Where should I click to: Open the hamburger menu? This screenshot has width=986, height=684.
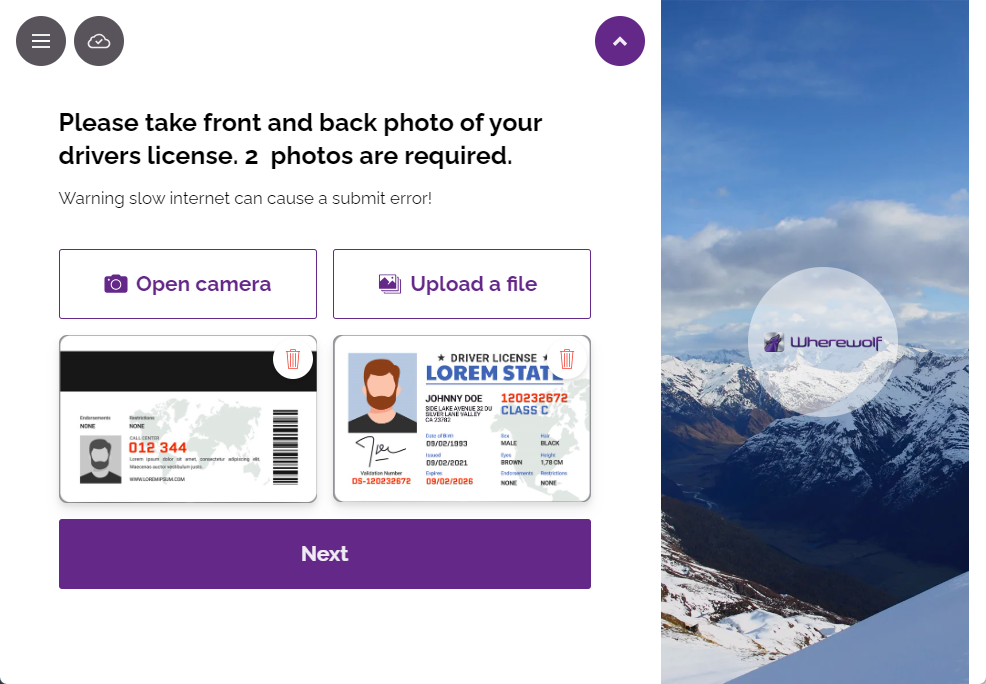click(x=41, y=41)
